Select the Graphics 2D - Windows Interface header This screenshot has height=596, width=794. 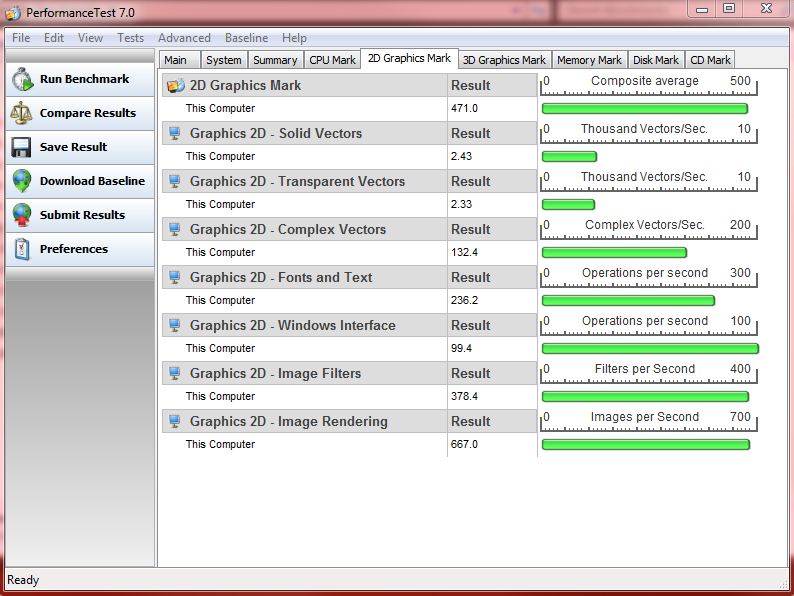(x=304, y=325)
